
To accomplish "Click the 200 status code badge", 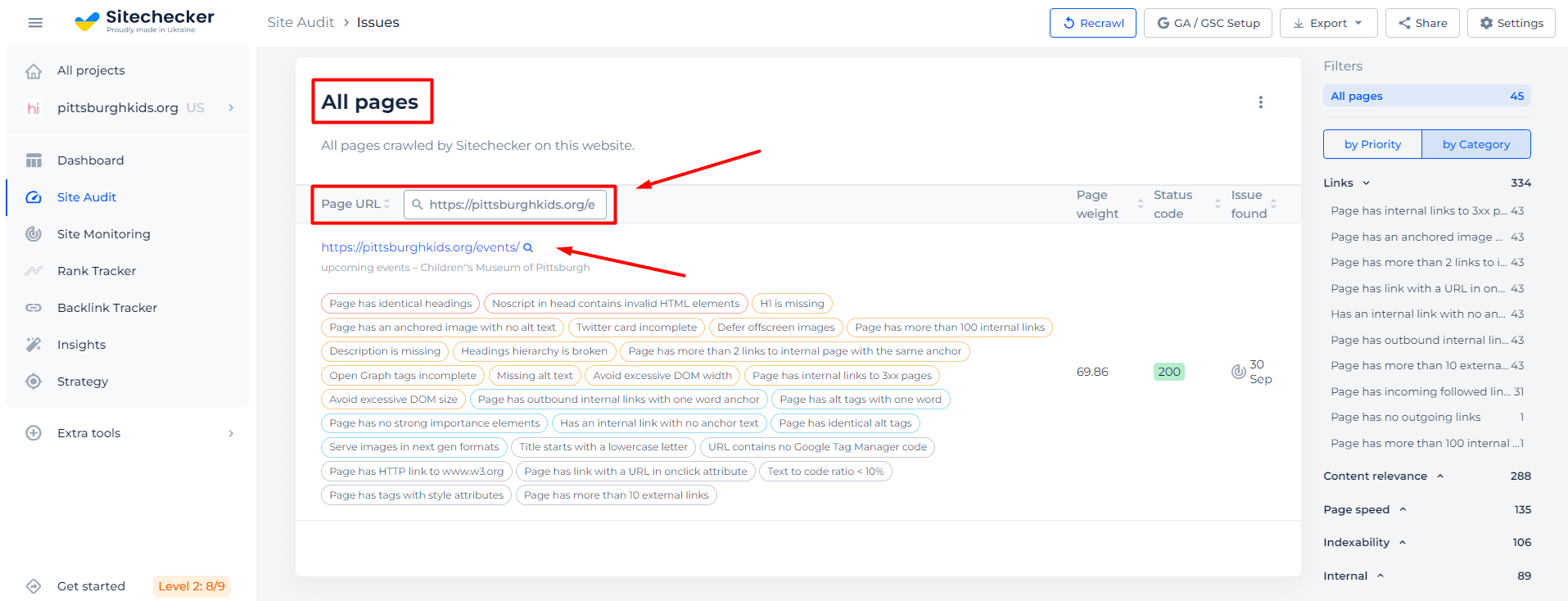I will pos(1169,372).
